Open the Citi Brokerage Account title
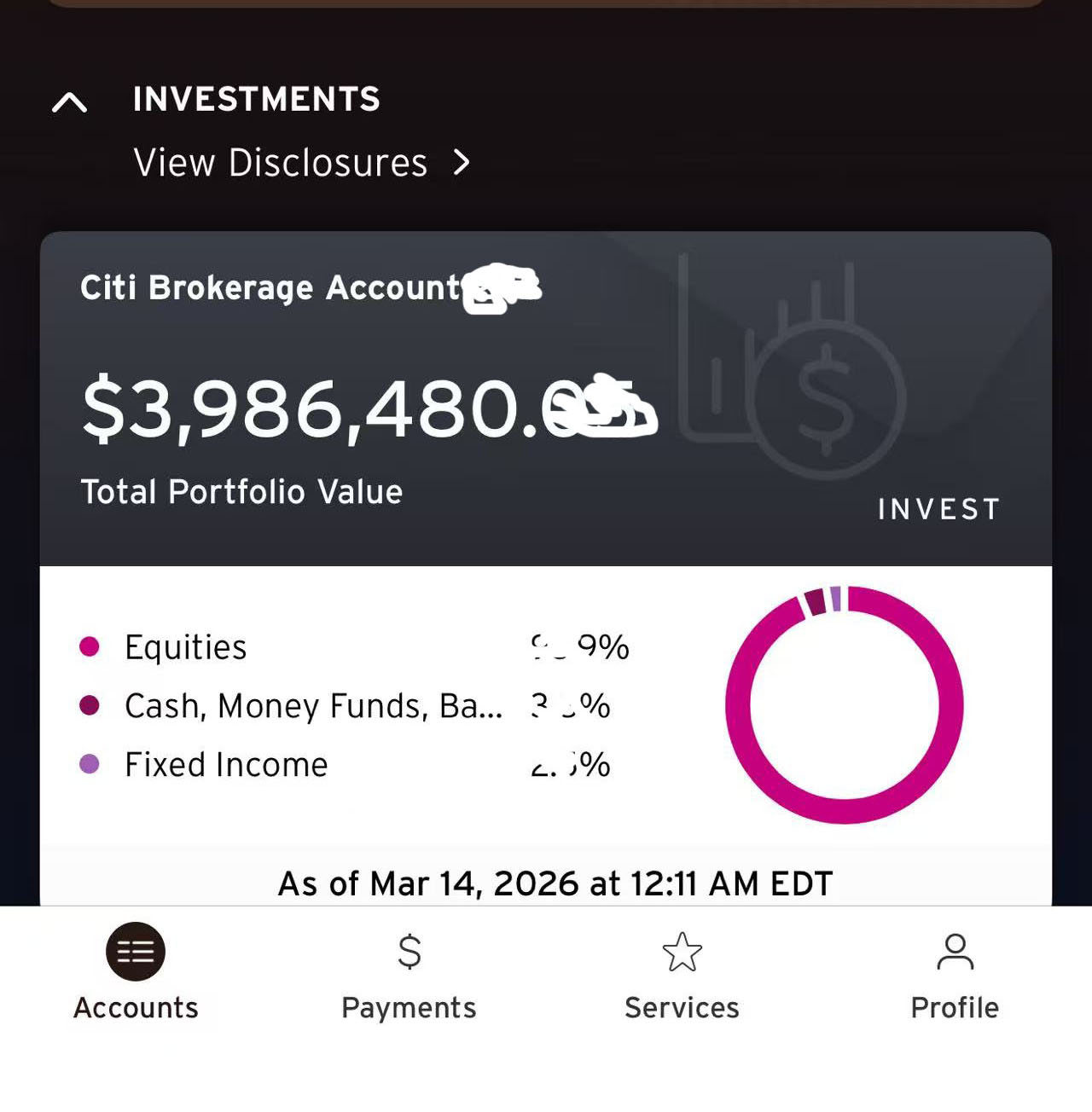 pyautogui.click(x=270, y=287)
